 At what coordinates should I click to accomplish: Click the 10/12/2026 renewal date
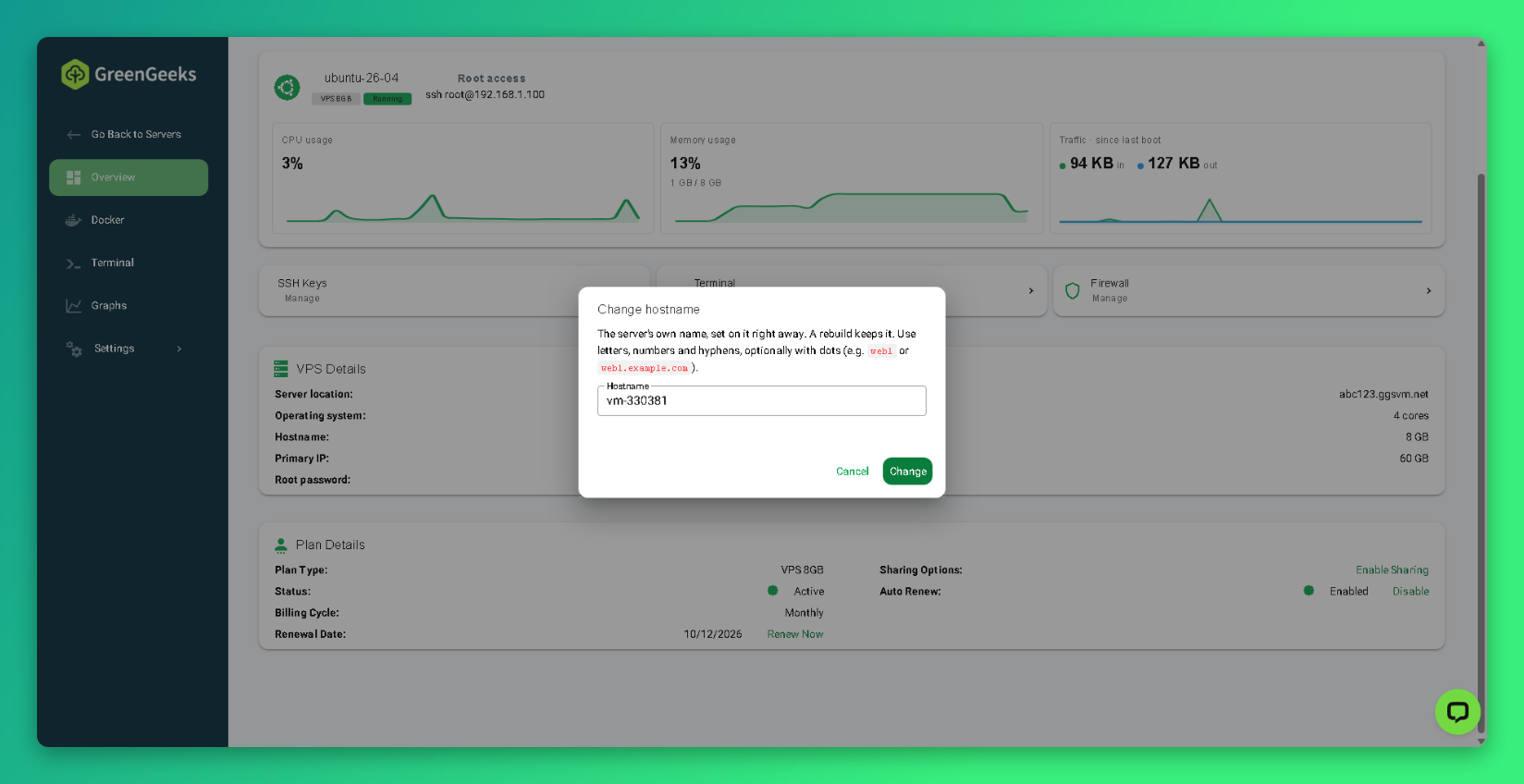(713, 634)
